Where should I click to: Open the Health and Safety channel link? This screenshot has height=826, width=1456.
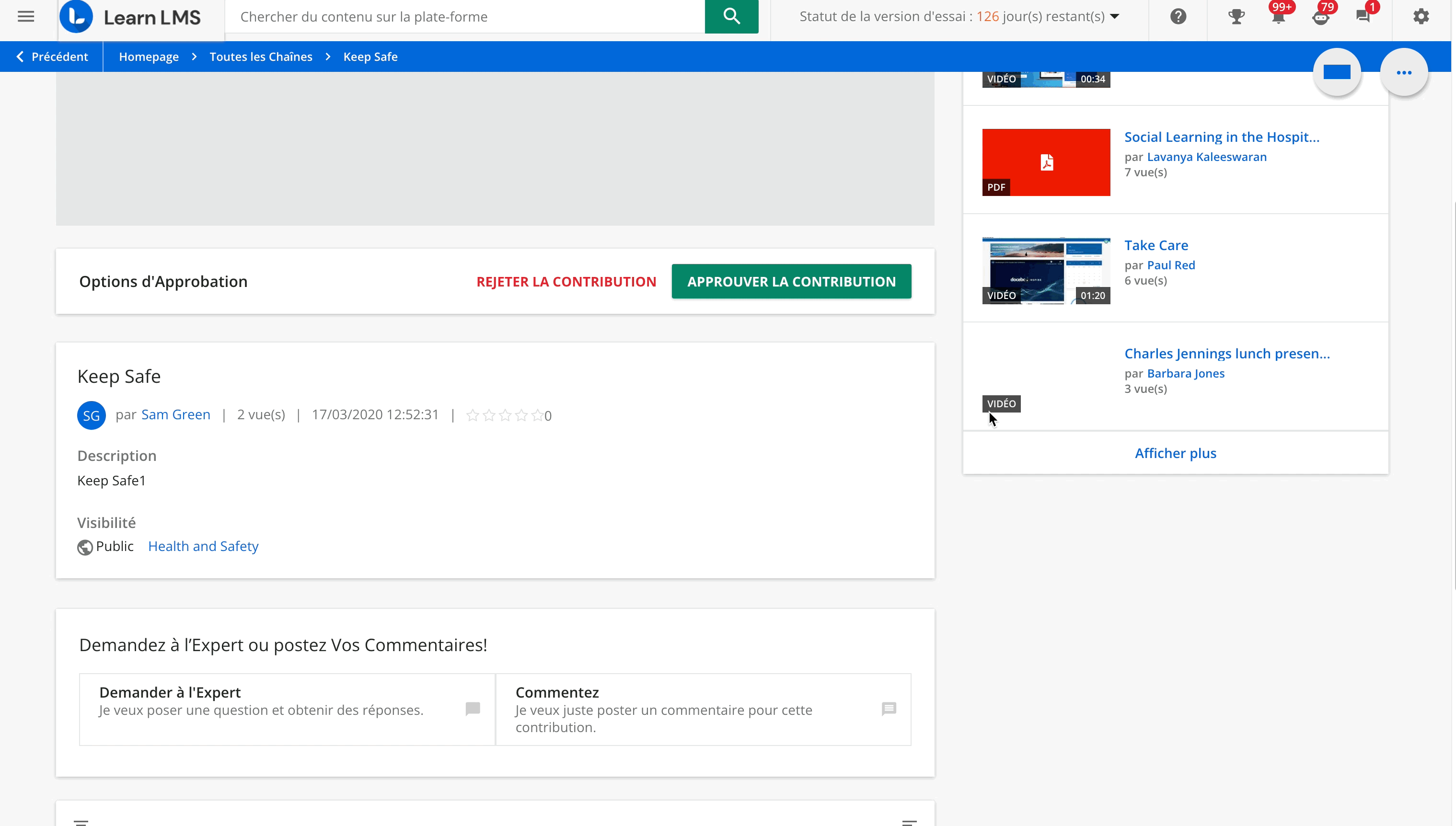tap(203, 546)
